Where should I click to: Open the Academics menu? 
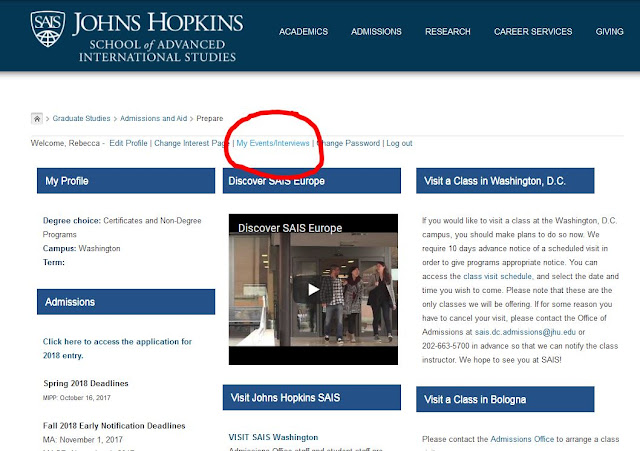pyautogui.click(x=303, y=32)
